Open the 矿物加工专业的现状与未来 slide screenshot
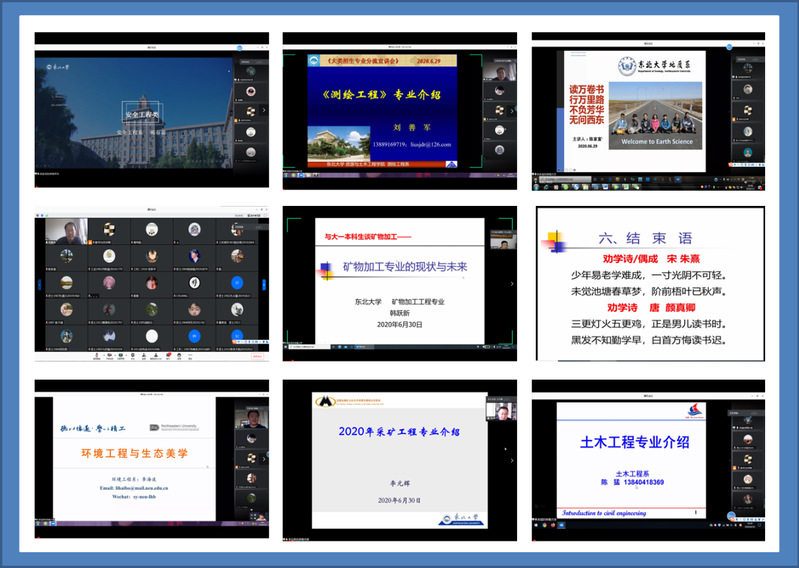 400,284
